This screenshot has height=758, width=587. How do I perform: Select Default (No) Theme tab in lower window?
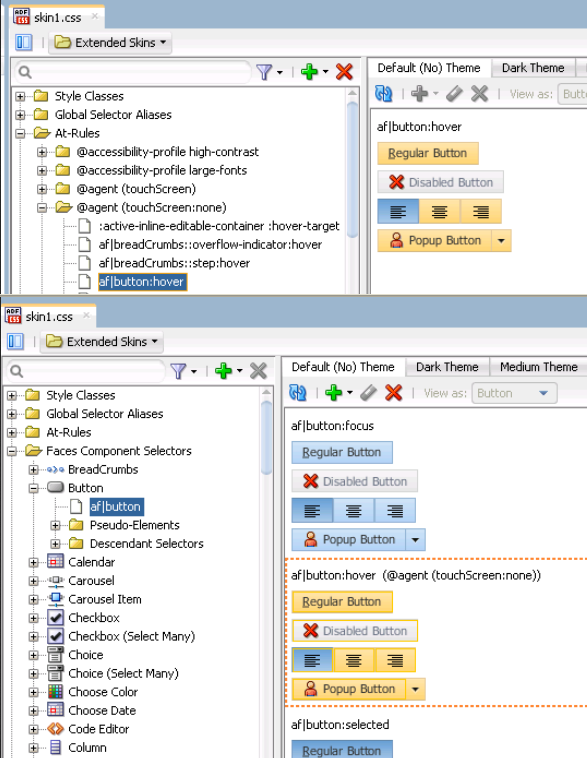[x=343, y=367]
